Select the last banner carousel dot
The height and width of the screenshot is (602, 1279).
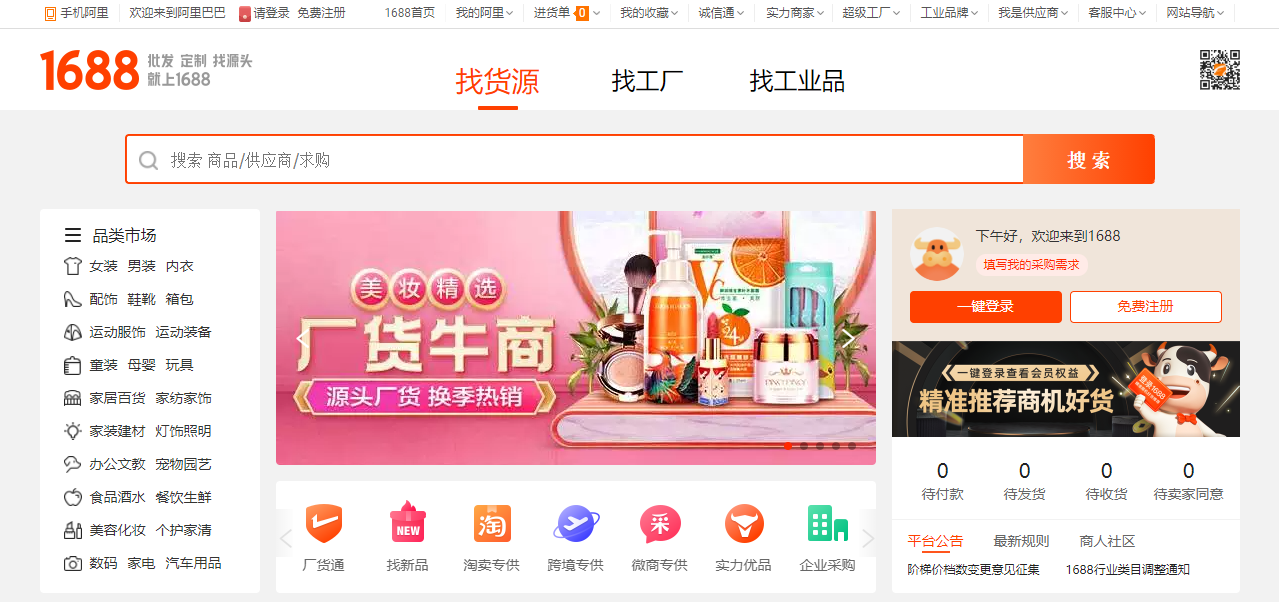click(x=852, y=446)
